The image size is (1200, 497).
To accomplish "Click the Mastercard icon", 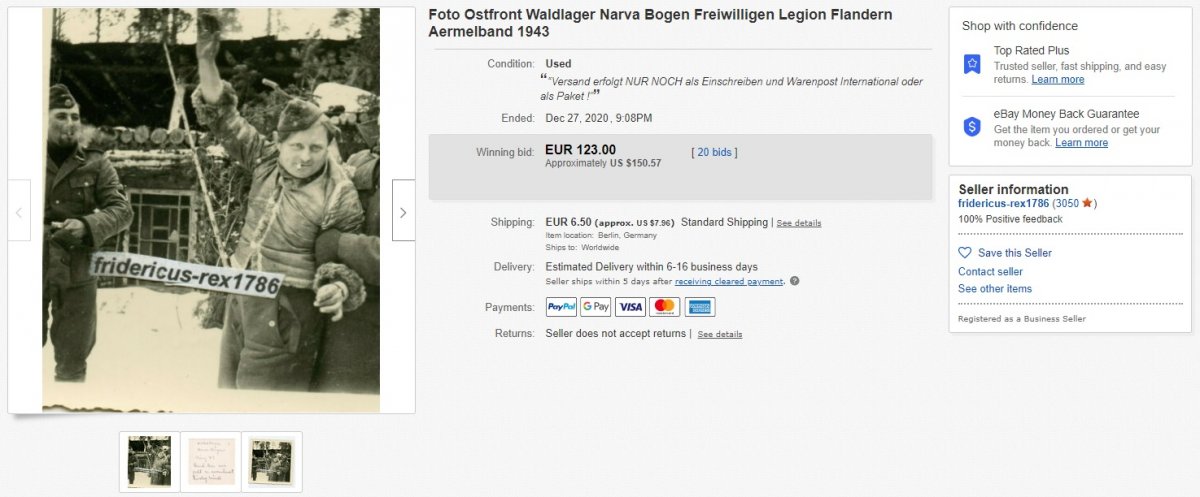I will [664, 307].
